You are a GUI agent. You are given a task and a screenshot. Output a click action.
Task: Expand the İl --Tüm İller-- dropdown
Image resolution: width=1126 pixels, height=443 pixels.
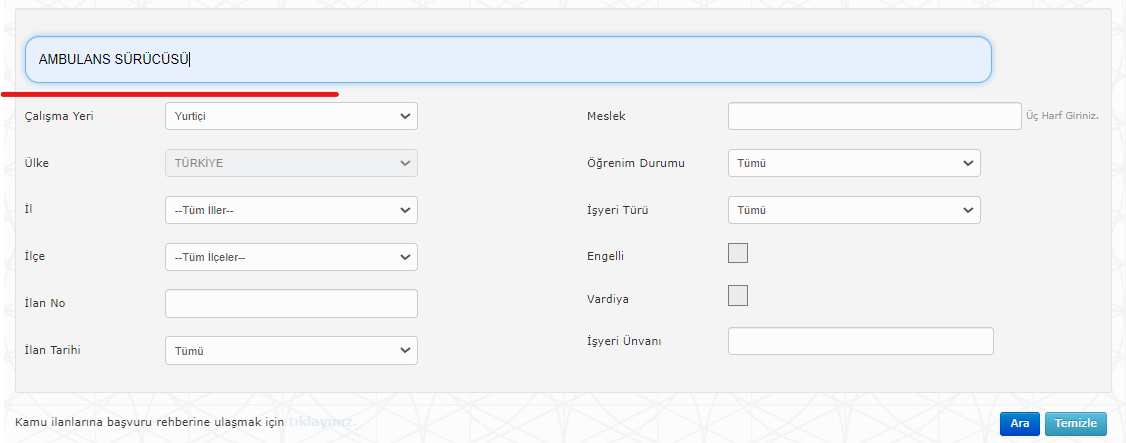(x=291, y=210)
